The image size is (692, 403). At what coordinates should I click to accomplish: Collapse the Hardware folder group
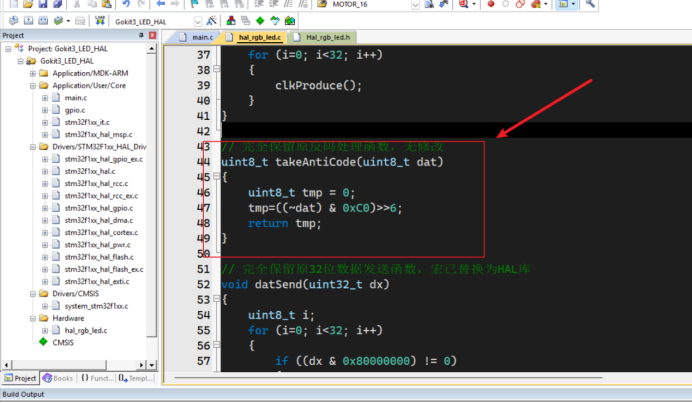tap(33, 317)
